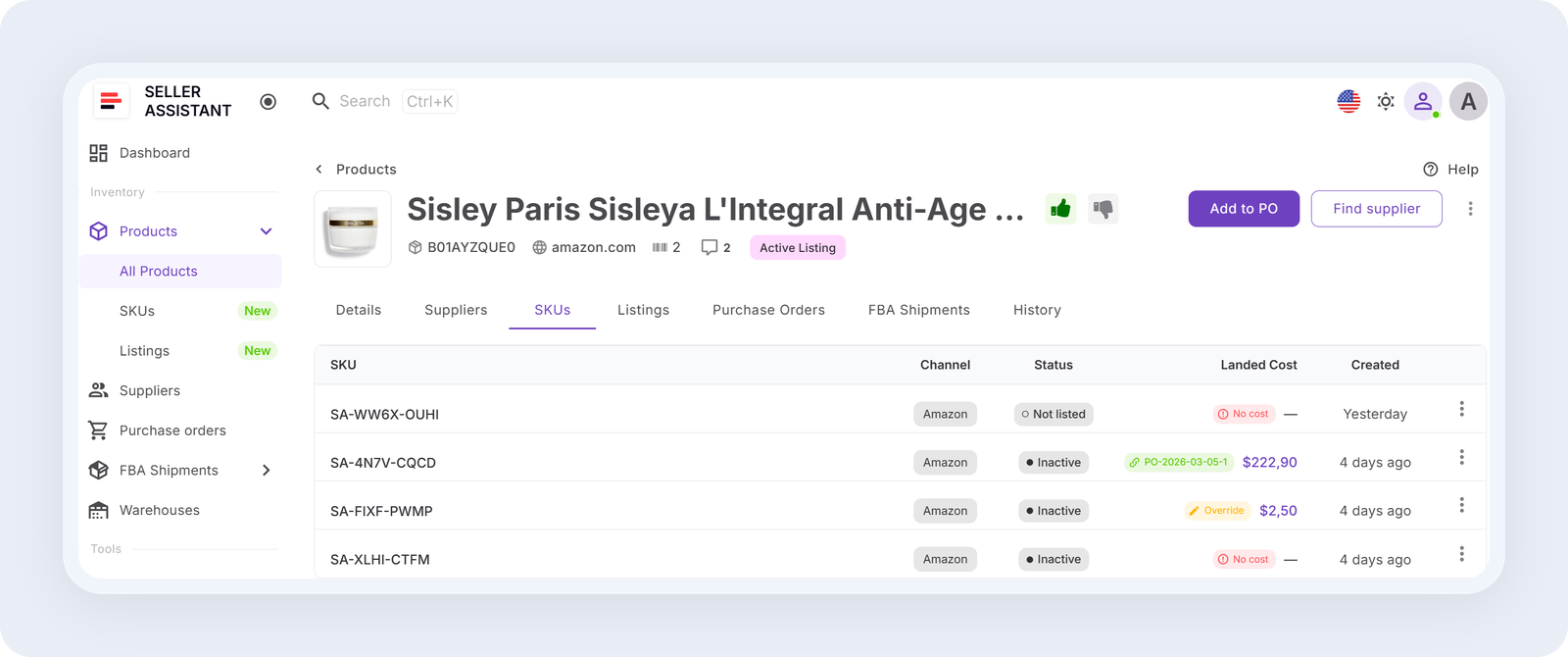Open the purple user profile icon

(x=1423, y=101)
